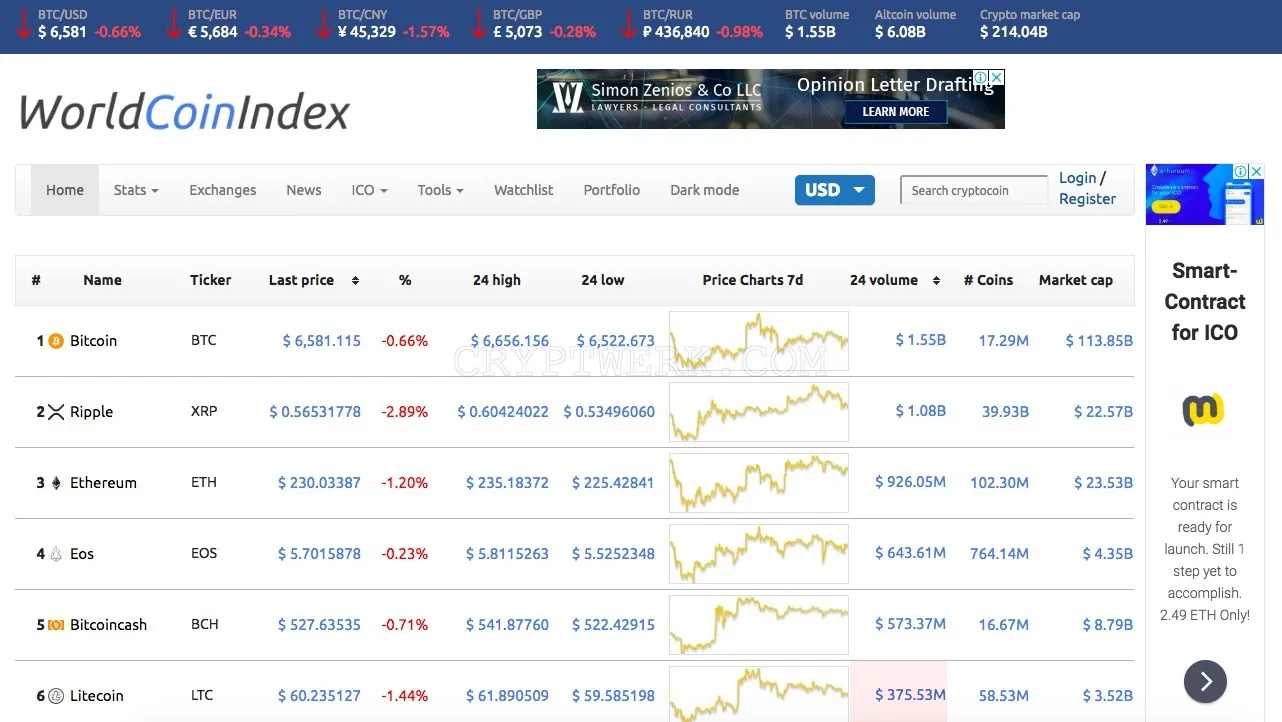Click the BTC volume $ 1.55B value
Screen dimensions: 1282x722
[x=810, y=32]
